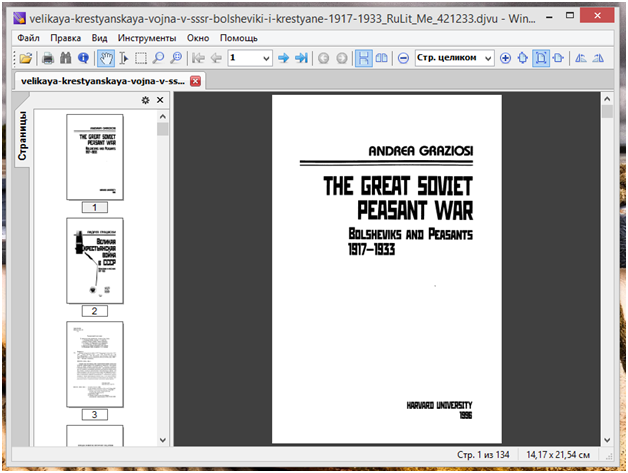Click 'Стр. 1 из 134' status text
The width and height of the screenshot is (628, 473).
click(x=483, y=455)
